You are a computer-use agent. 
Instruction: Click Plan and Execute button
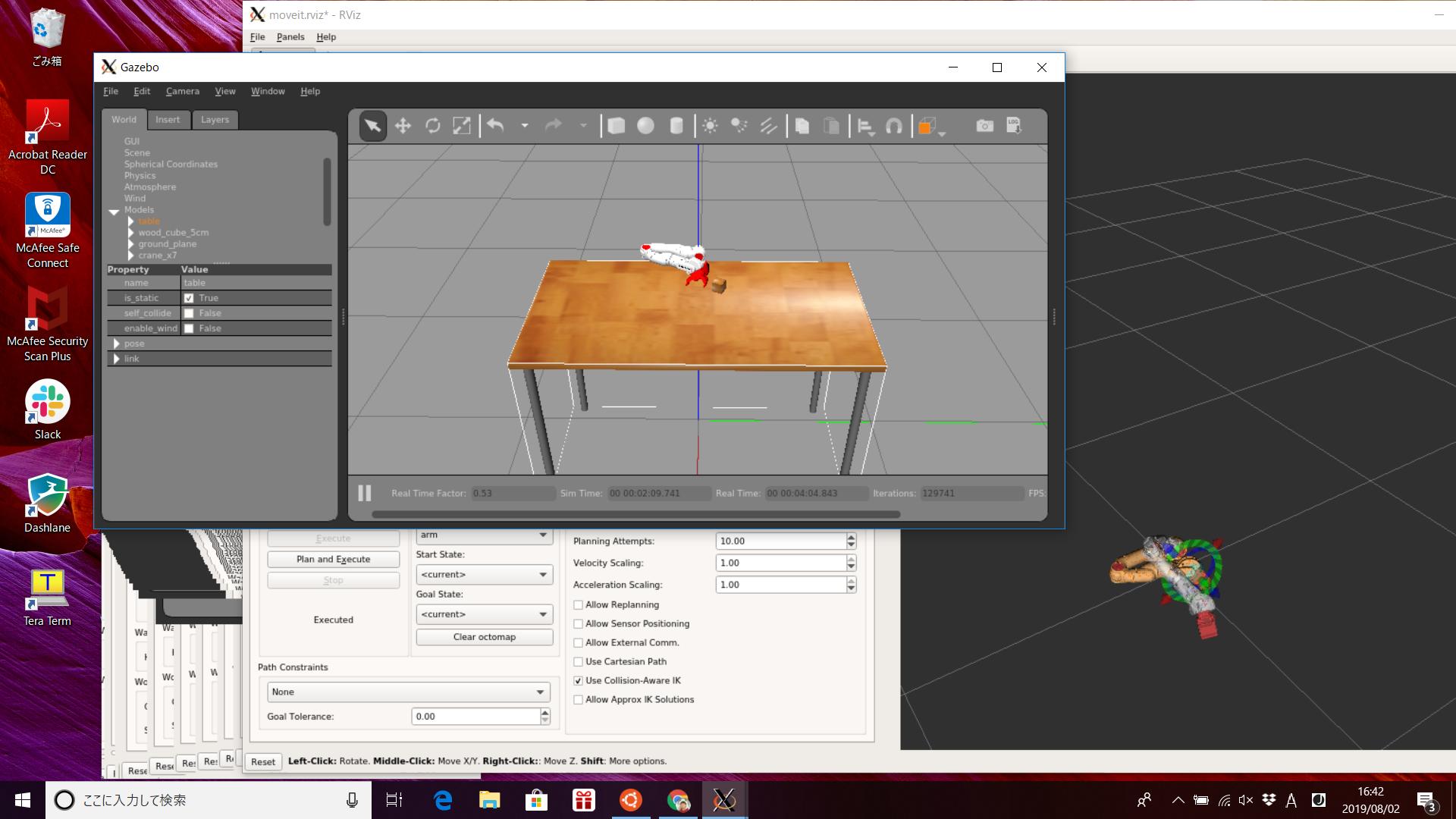[333, 559]
